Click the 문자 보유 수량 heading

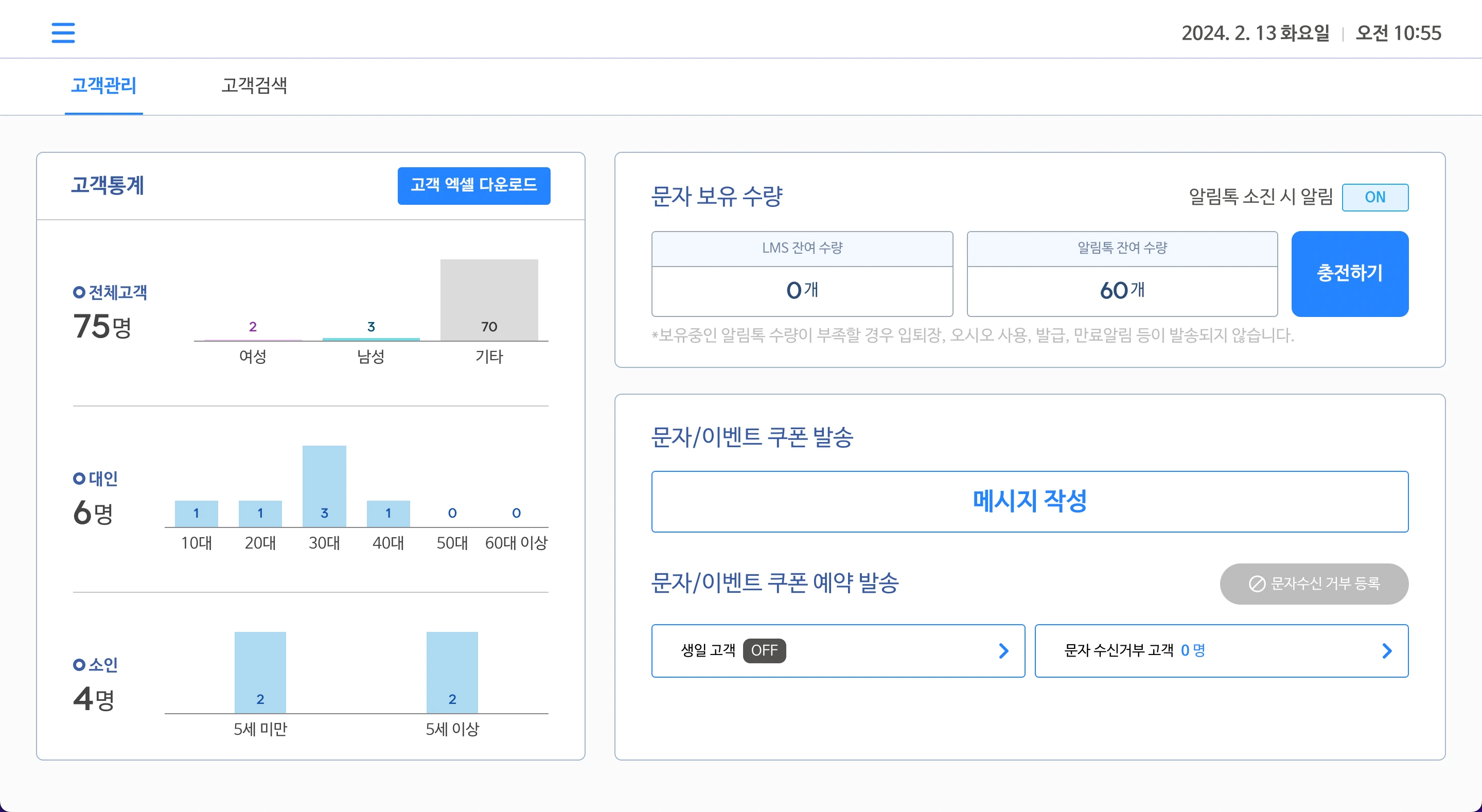[716, 196]
